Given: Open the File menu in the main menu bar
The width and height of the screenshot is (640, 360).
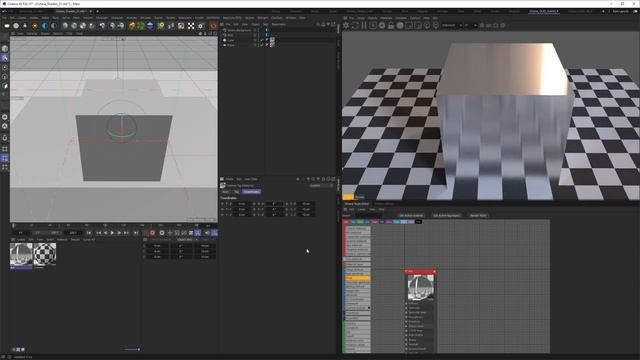Looking at the screenshot, I should 4,18.
